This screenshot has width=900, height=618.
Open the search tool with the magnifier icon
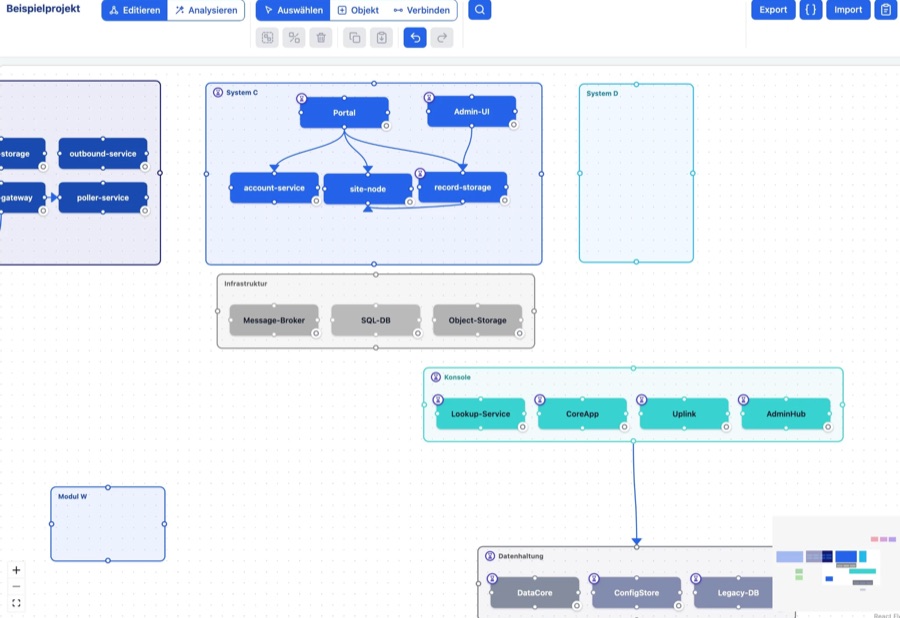[x=479, y=10]
